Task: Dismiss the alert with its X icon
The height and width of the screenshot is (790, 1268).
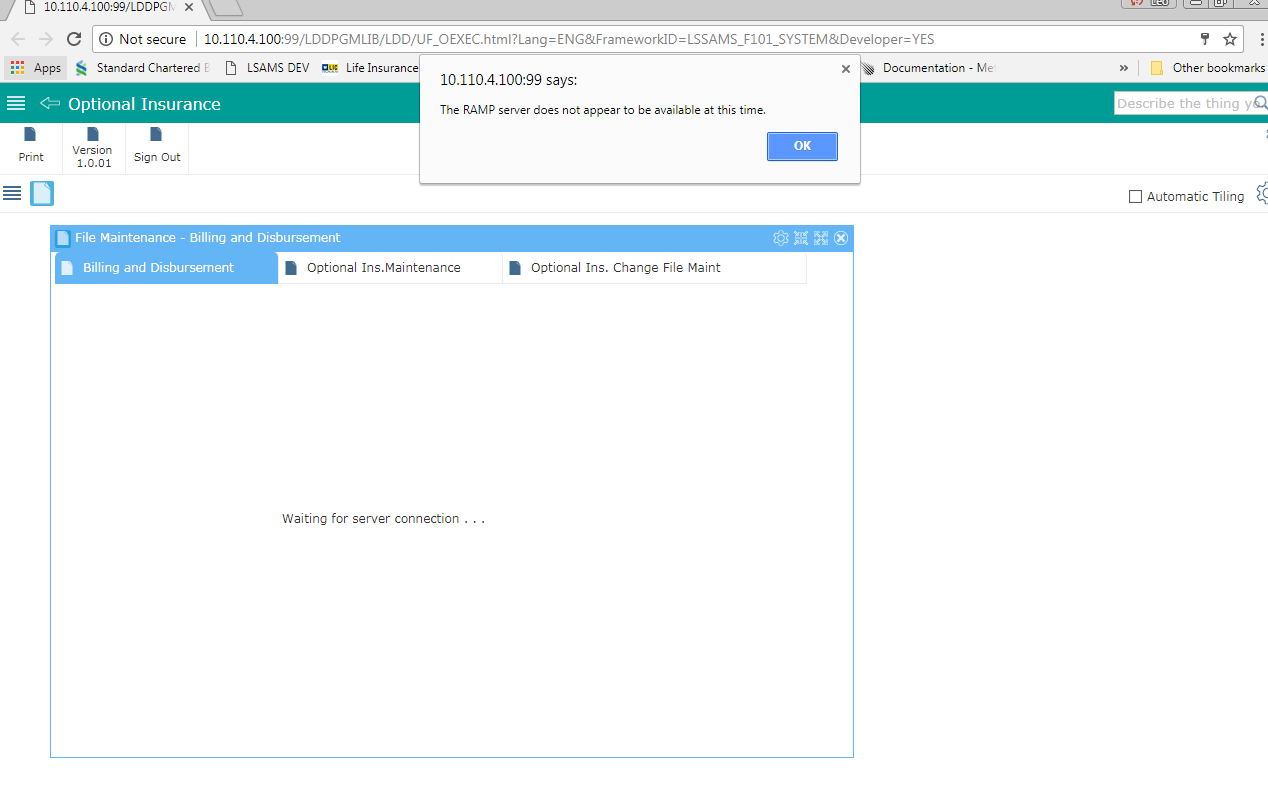Action: click(x=846, y=69)
